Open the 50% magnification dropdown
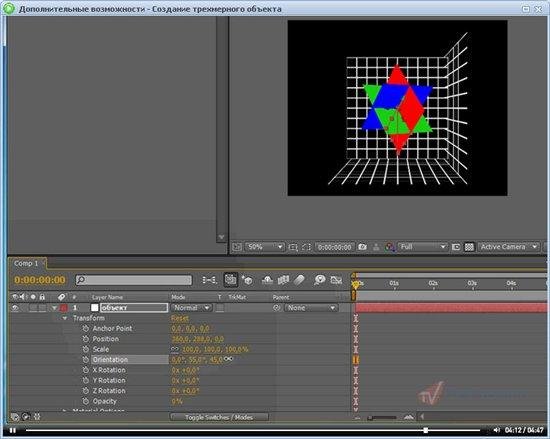The width and height of the screenshot is (550, 439). coord(264,247)
